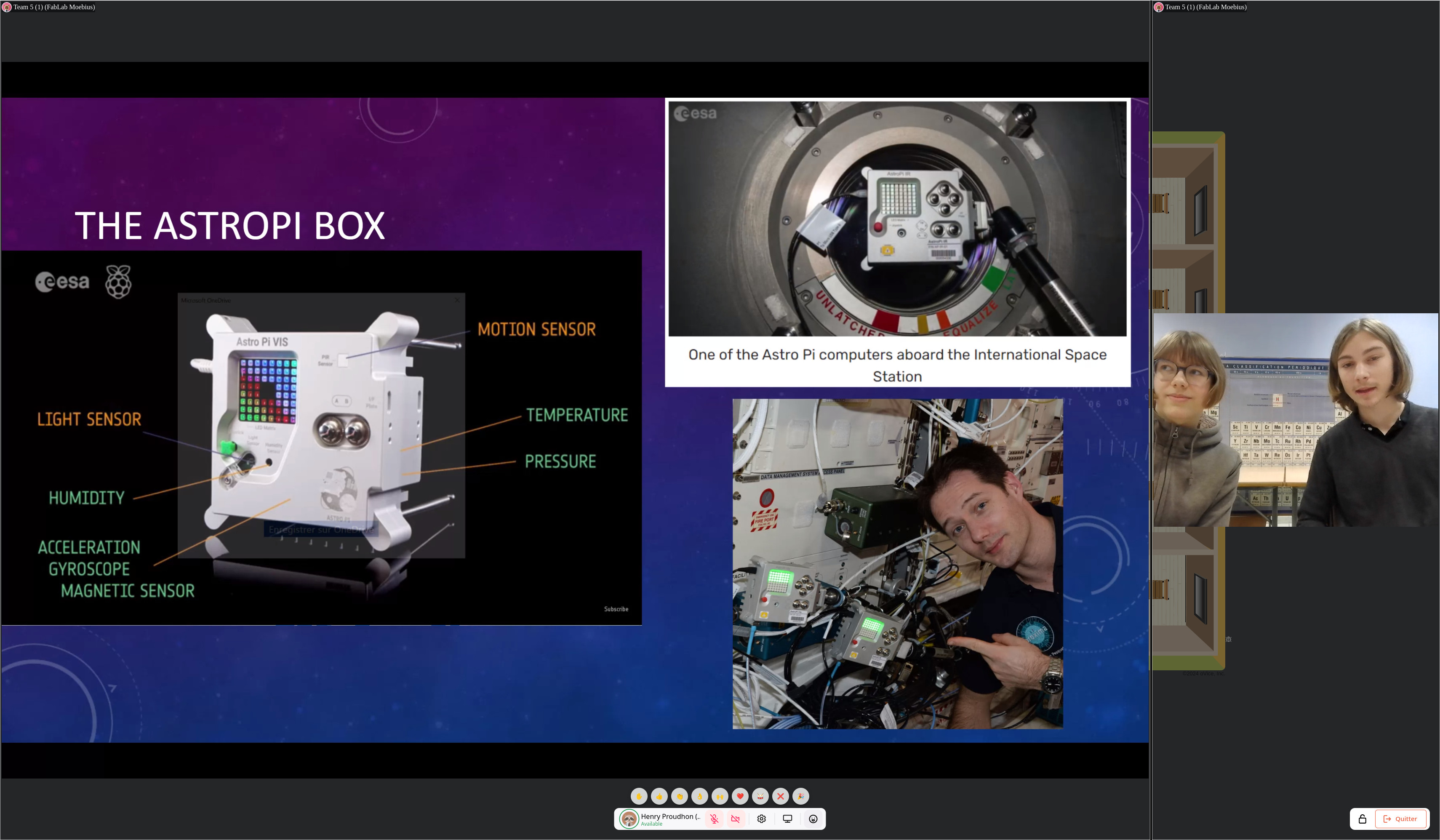Image resolution: width=1440 pixels, height=840 pixels.
Task: Send the thumbs up reaction
Action: click(659, 796)
